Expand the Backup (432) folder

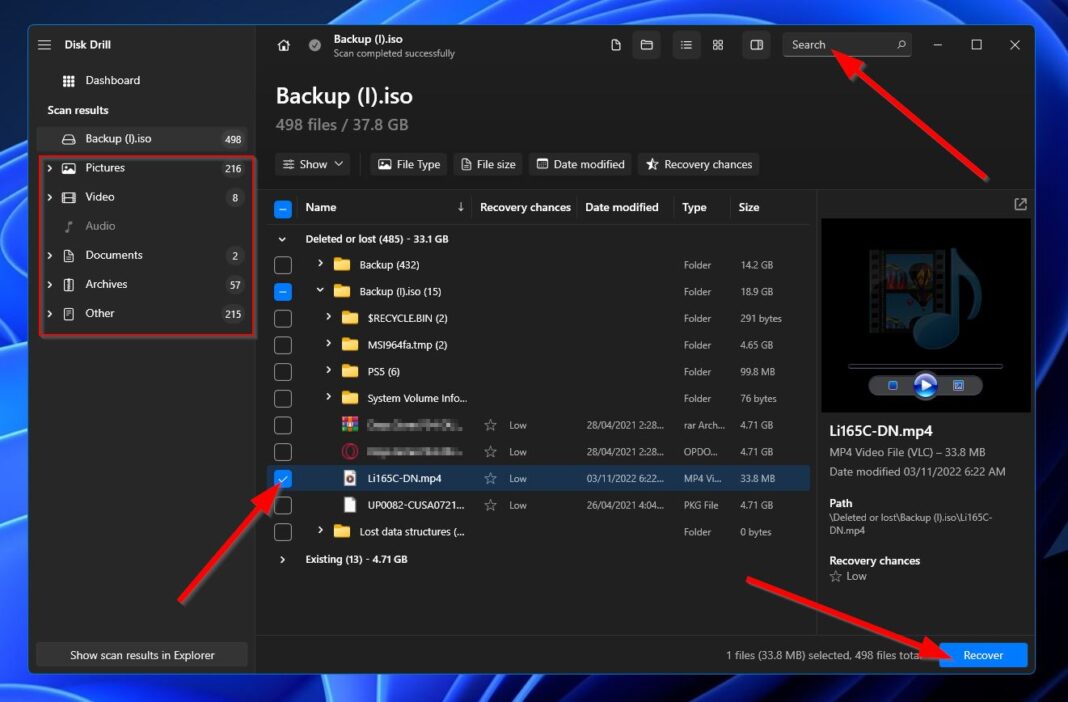pos(320,264)
